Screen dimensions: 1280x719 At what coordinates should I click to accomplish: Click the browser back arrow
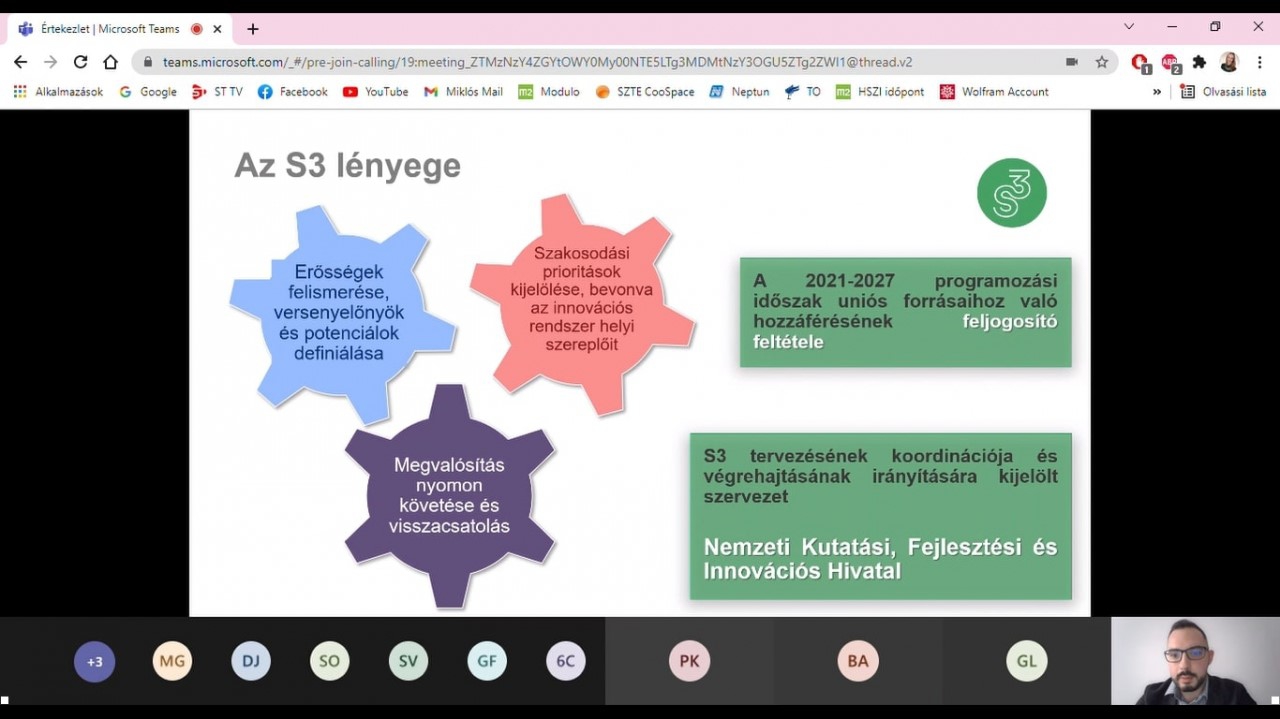click(x=20, y=62)
